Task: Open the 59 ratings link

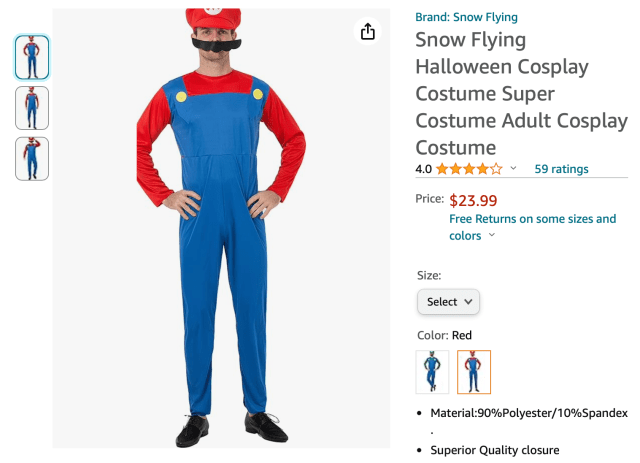Action: pos(561,169)
